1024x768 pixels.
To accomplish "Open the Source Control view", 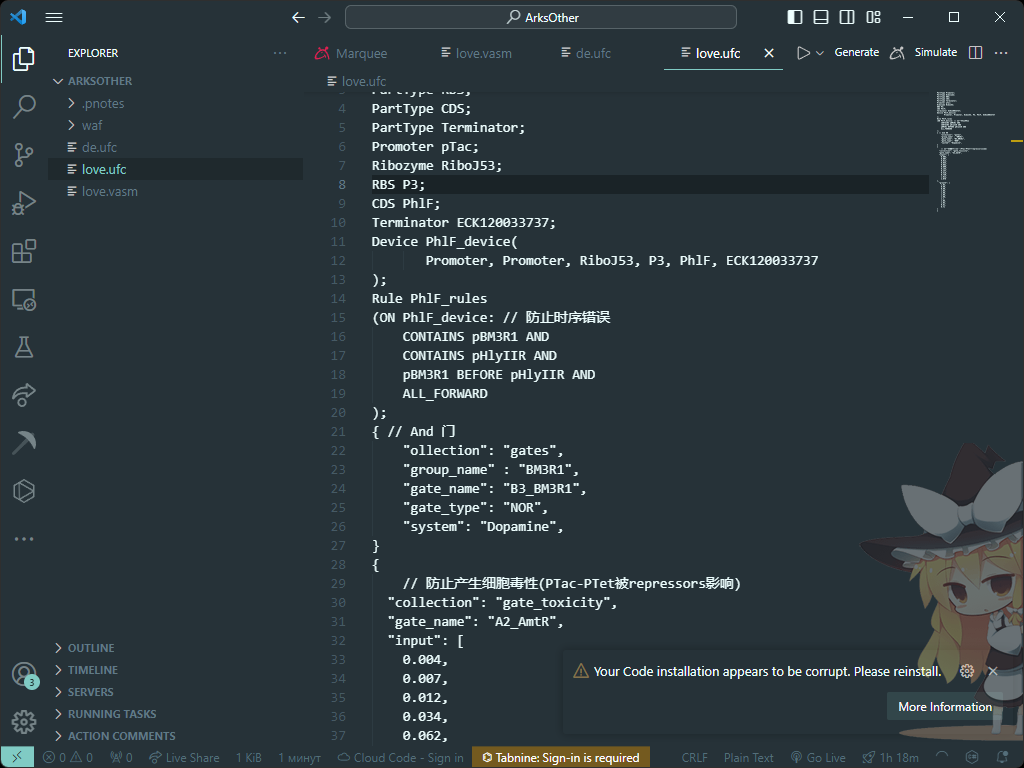I will (x=24, y=155).
